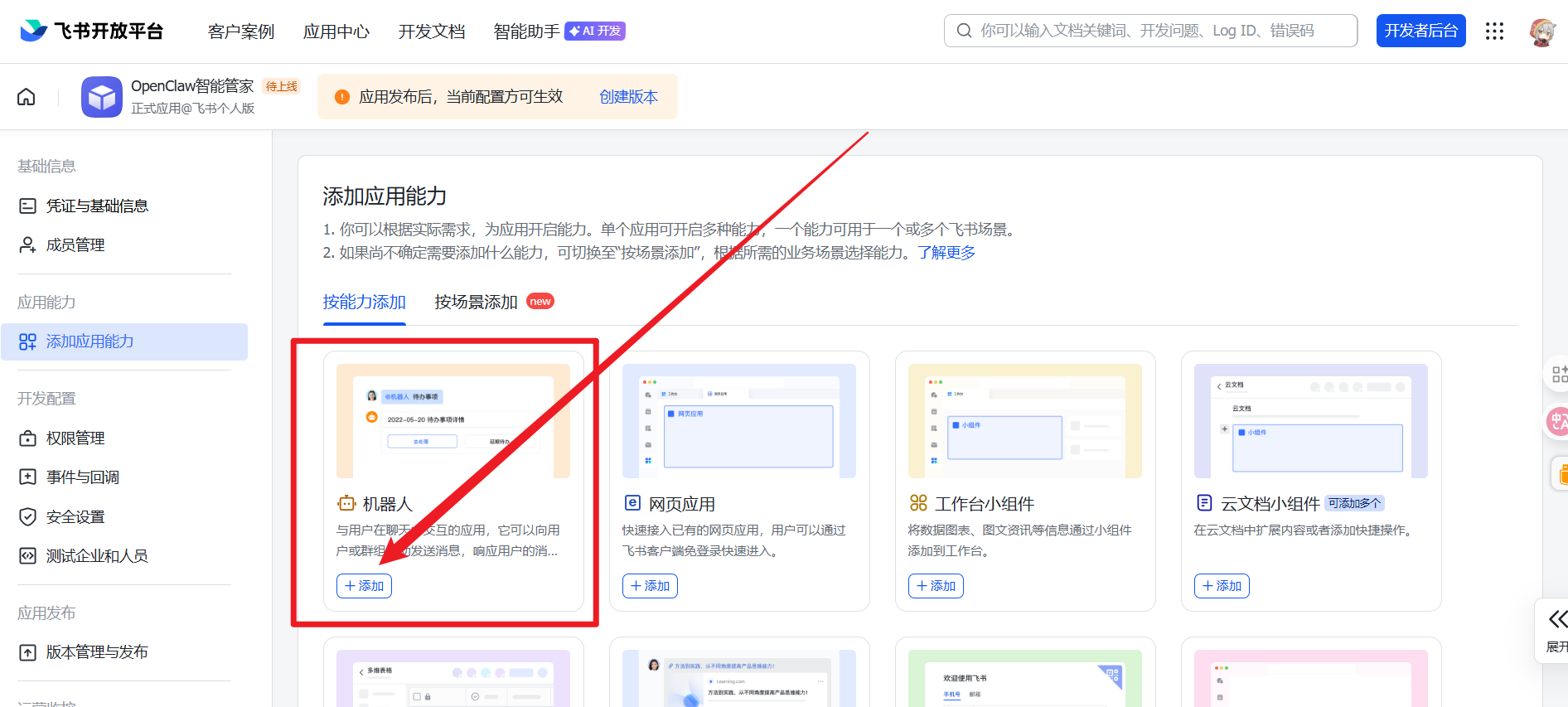Click the 创建版本 link
1568x707 pixels.
tap(628, 97)
